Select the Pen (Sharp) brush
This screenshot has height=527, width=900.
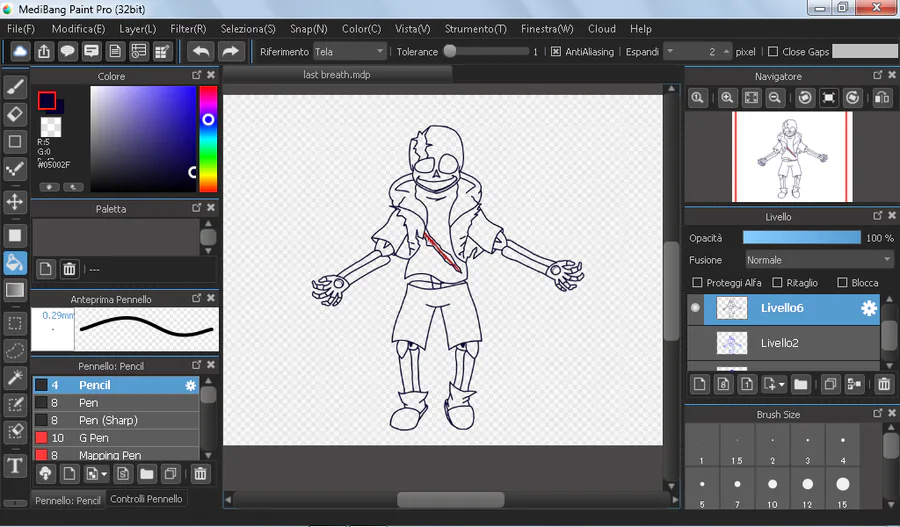(115, 420)
